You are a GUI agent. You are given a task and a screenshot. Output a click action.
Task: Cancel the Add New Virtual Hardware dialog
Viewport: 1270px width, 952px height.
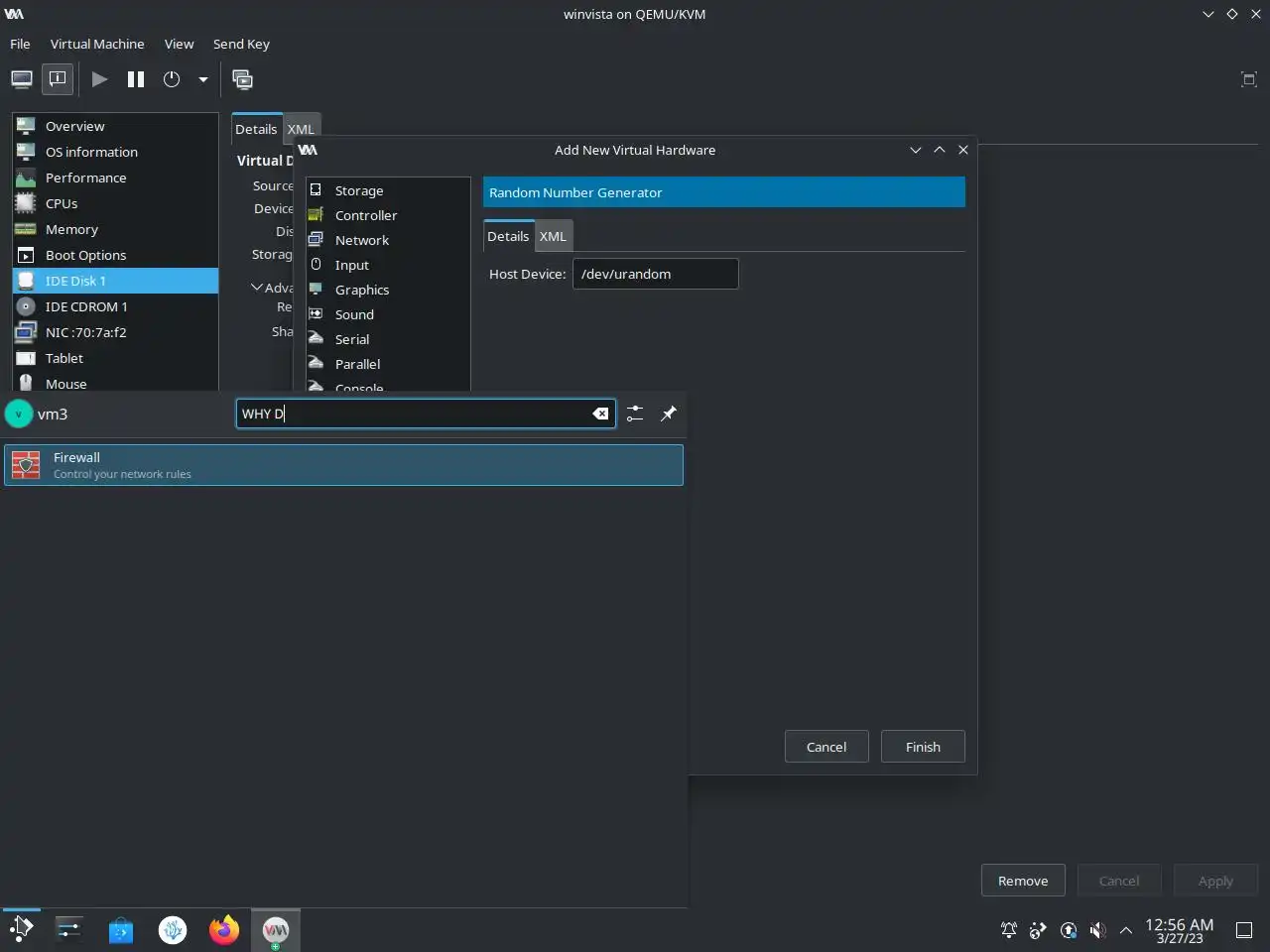tap(826, 747)
